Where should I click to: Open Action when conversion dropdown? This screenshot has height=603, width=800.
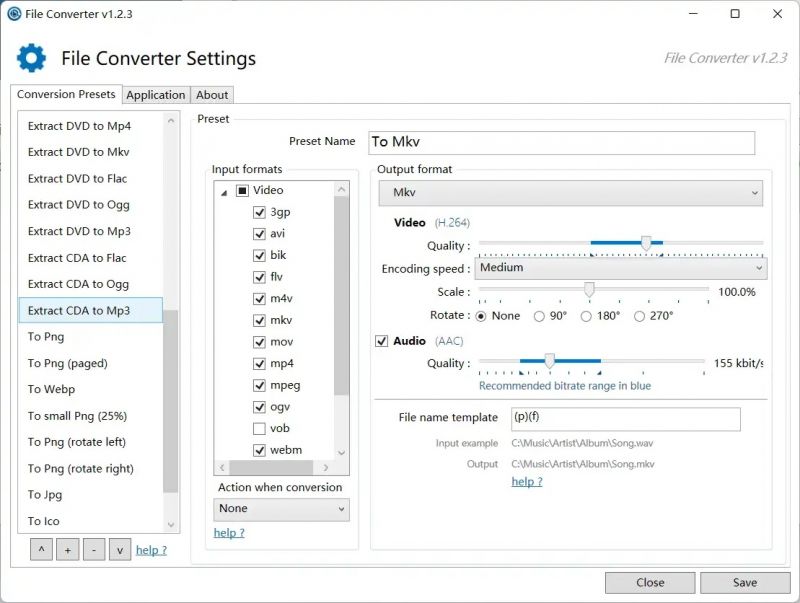(281, 509)
